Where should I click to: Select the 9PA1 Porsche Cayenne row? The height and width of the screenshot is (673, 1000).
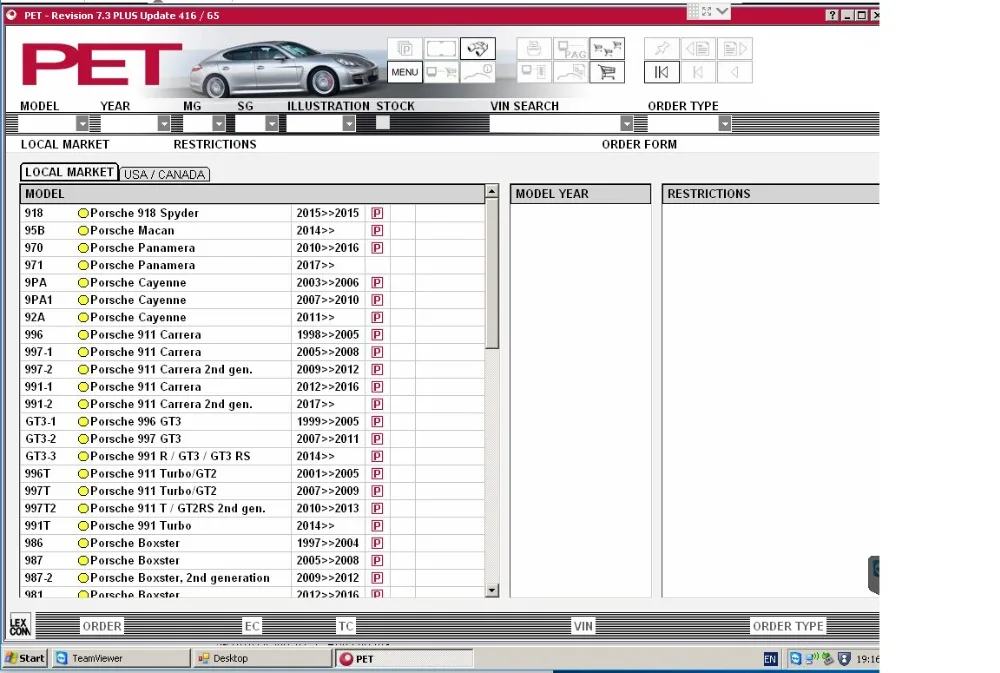tap(252, 300)
